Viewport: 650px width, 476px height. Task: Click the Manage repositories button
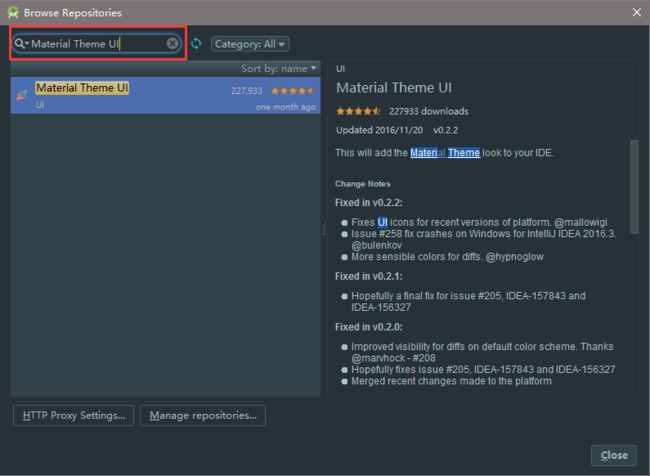203,415
